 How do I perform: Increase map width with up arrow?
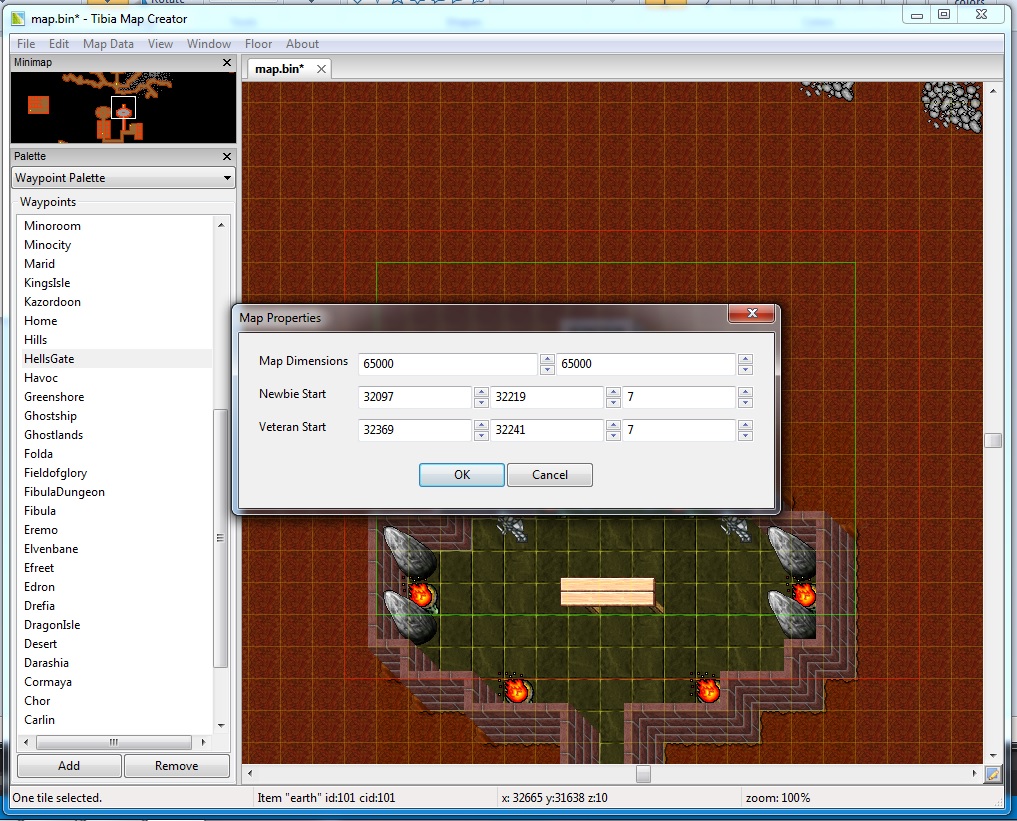547,359
